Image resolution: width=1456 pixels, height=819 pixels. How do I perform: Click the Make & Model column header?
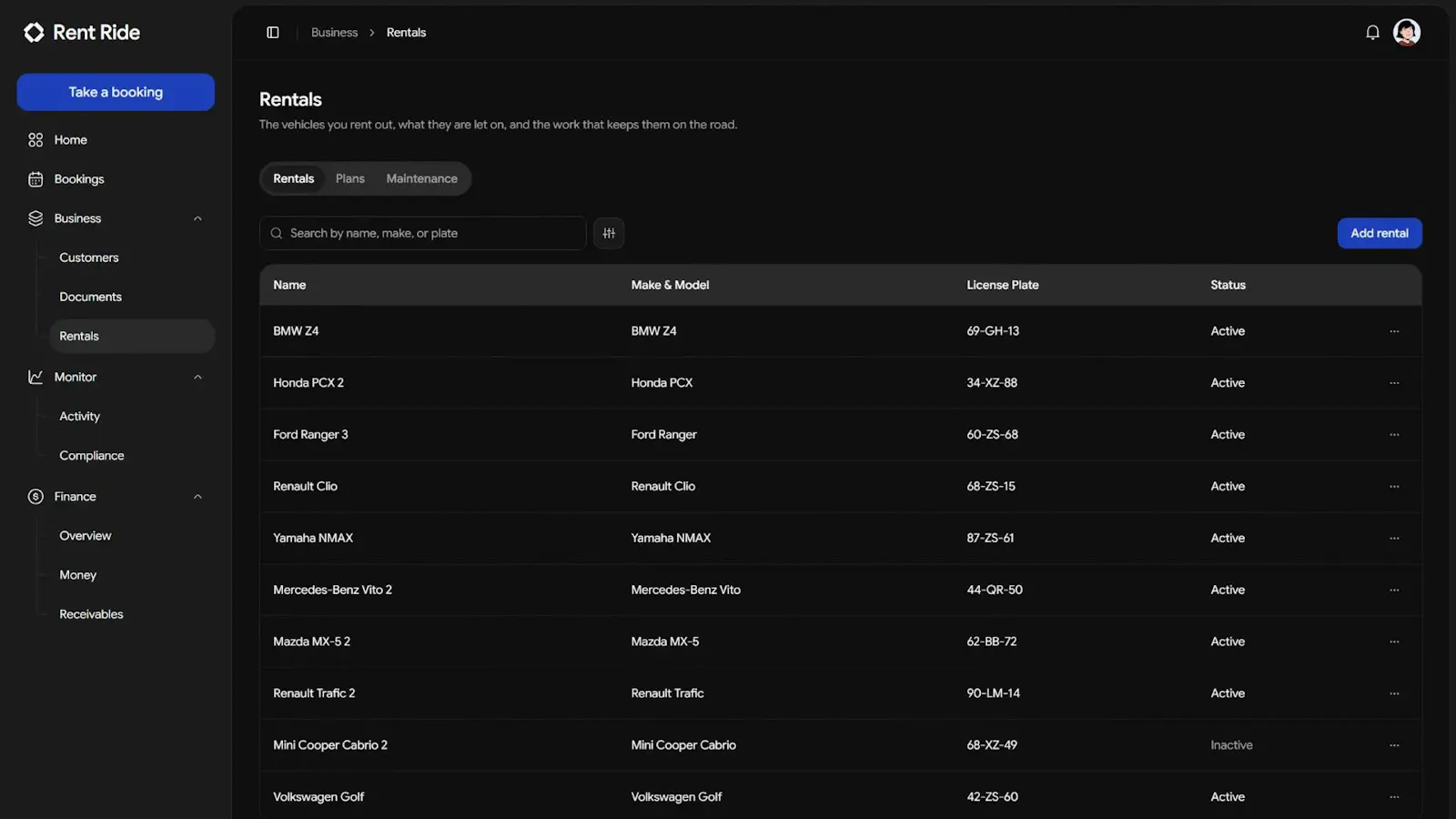pos(670,285)
